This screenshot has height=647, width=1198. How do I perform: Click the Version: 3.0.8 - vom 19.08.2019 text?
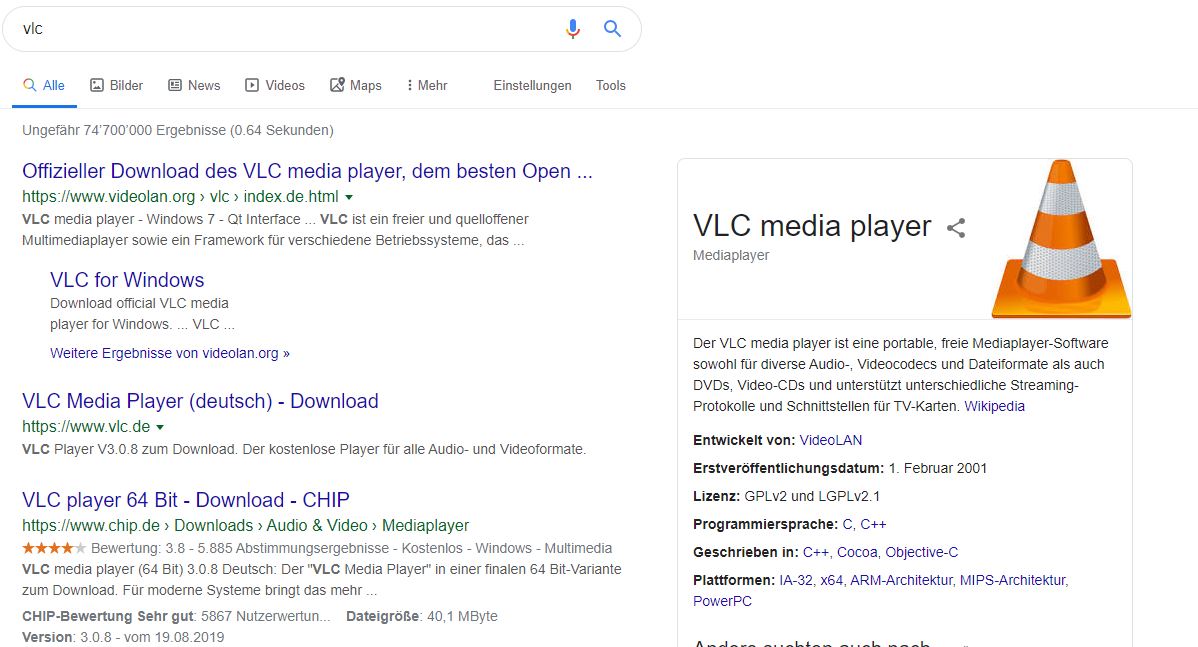[x=123, y=637]
